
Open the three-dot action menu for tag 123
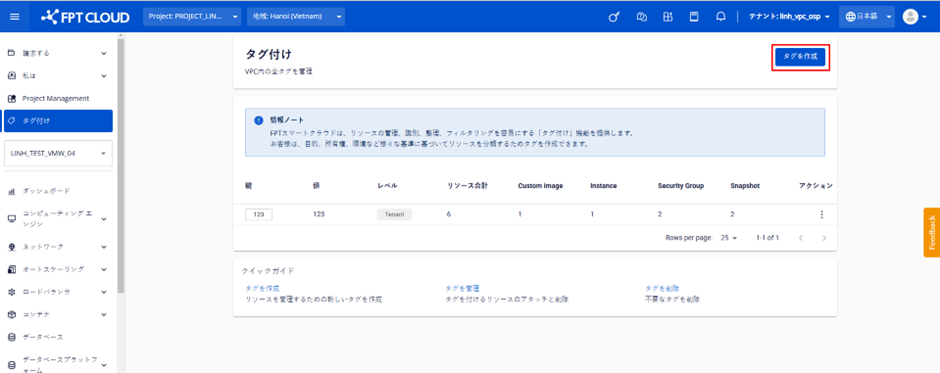(x=821, y=214)
